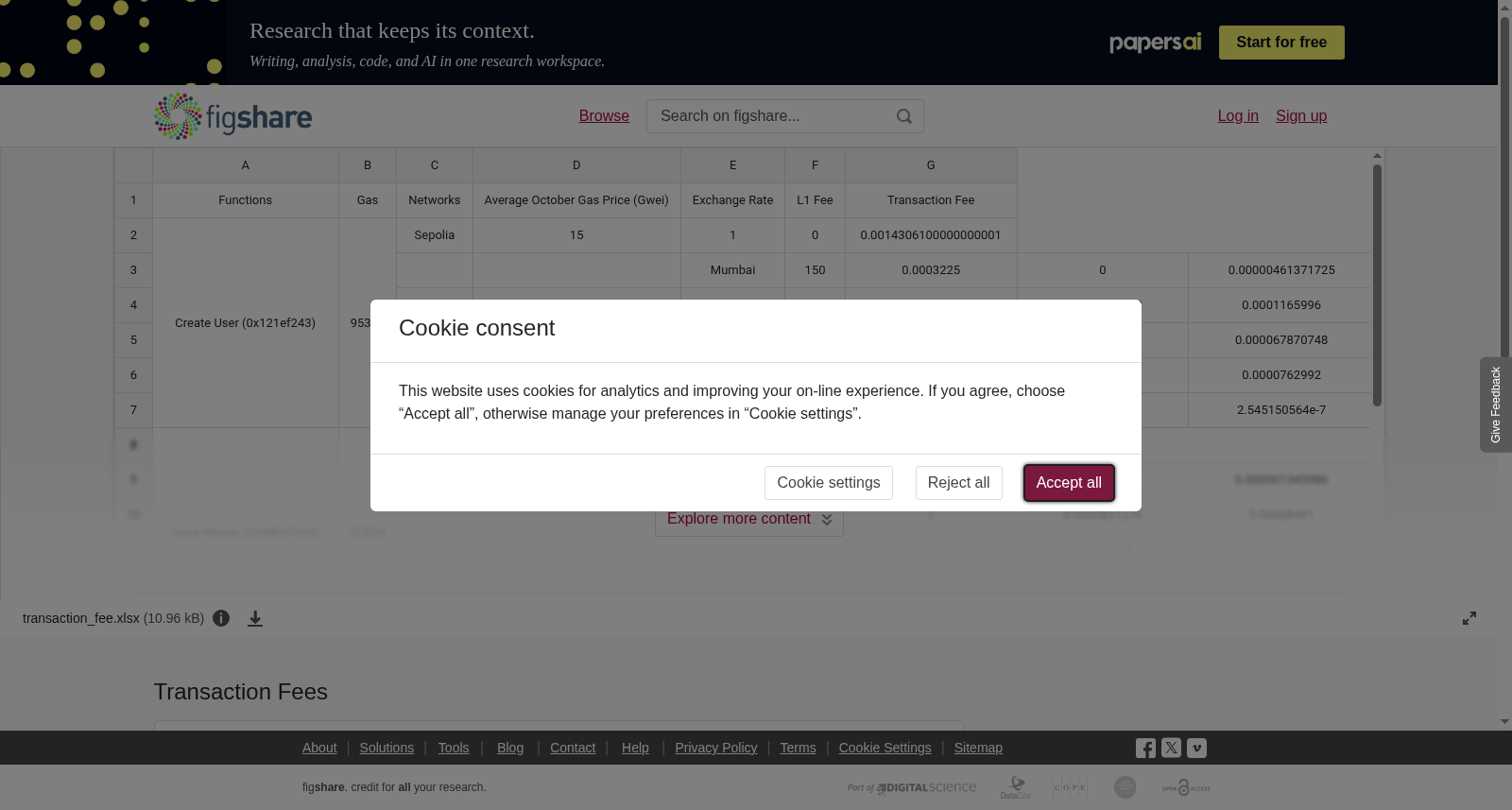Click Start for free button
Viewport: 1512px width, 810px height.
(1281, 43)
